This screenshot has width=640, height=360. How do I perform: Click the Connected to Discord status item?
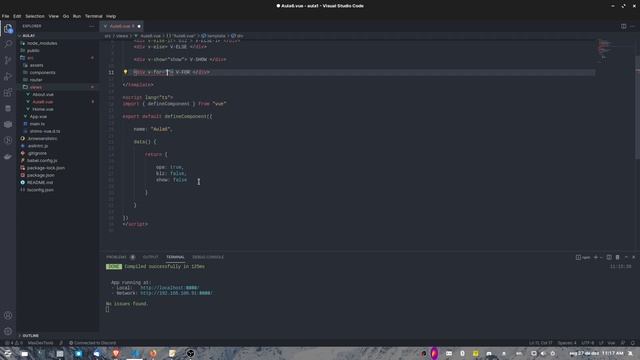(x=92, y=343)
